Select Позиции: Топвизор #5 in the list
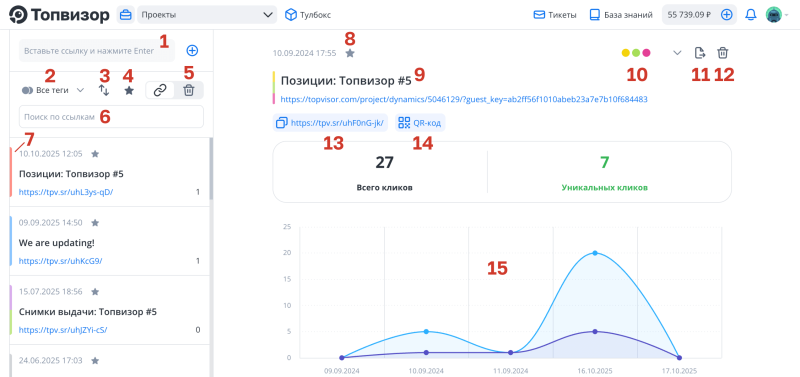 click(x=71, y=174)
